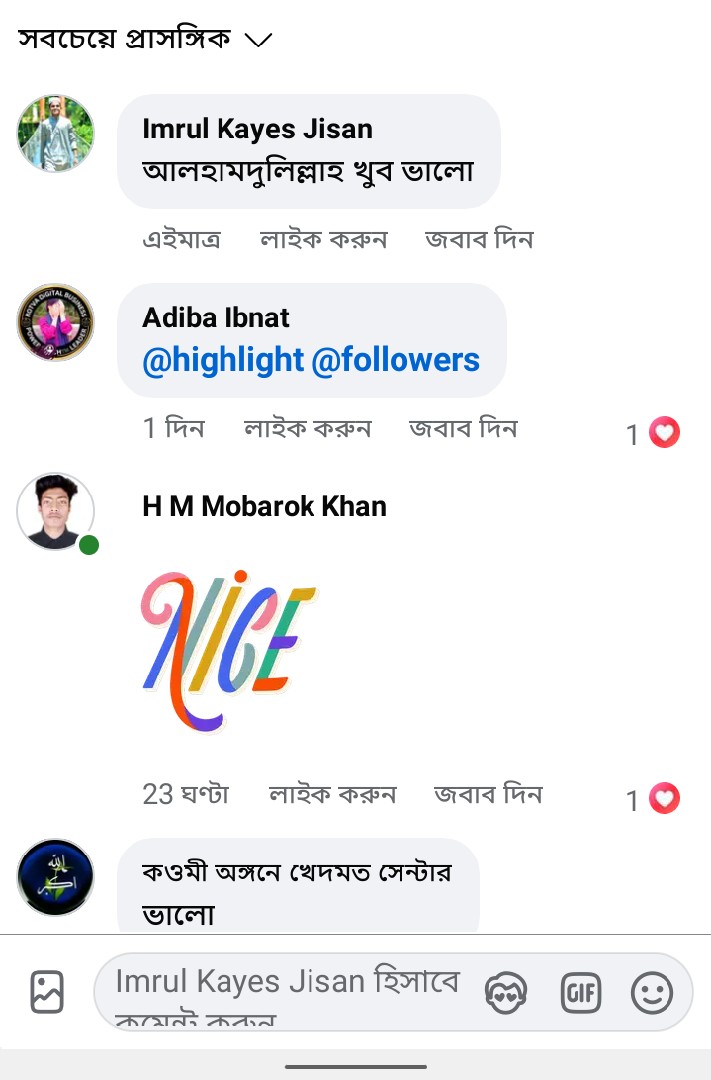Open the Arabic calligraphy profile avatar
The image size is (711, 1080).
(x=56, y=877)
